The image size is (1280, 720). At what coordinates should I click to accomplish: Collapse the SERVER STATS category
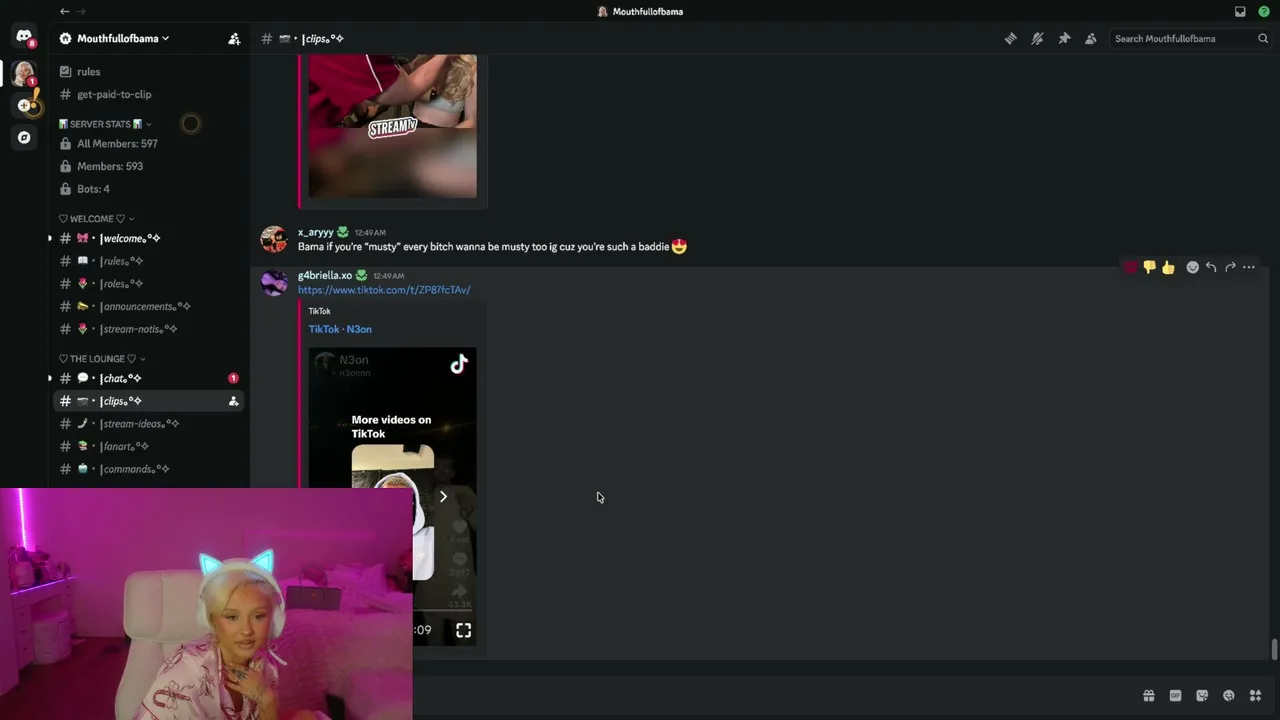pyautogui.click(x=105, y=124)
